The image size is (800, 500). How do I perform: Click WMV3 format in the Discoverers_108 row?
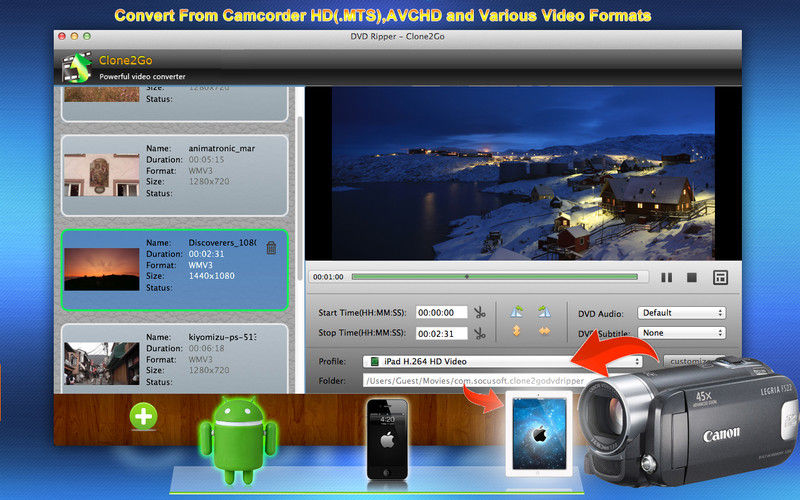pyautogui.click(x=201, y=265)
